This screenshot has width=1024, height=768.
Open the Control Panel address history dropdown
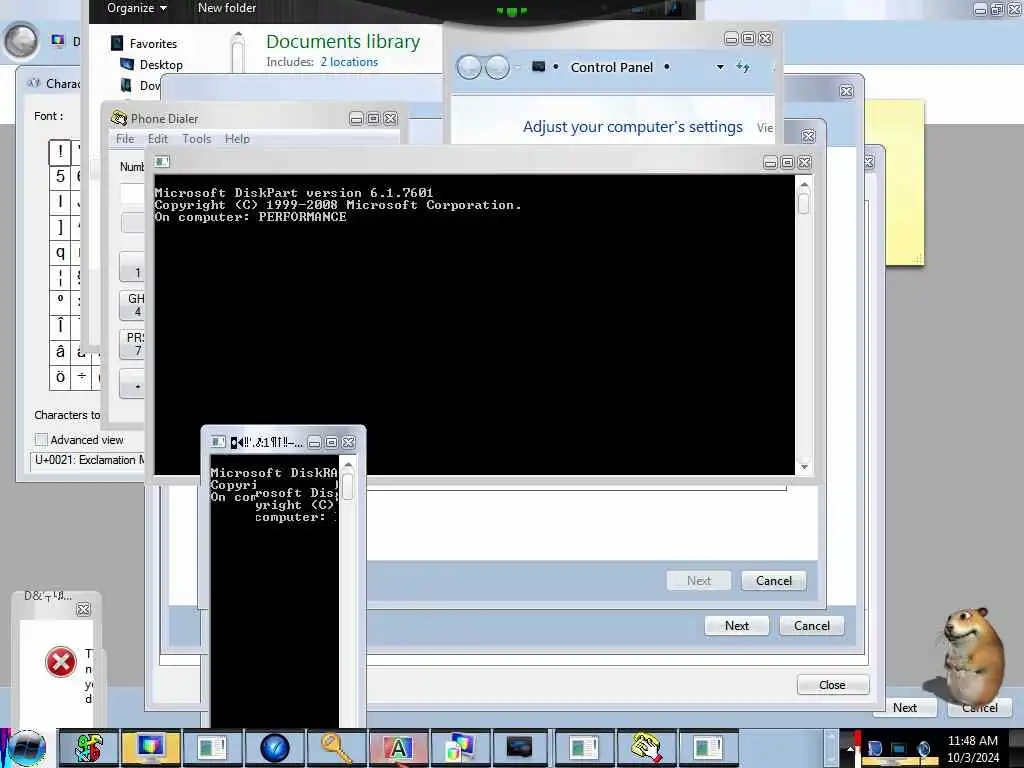720,67
